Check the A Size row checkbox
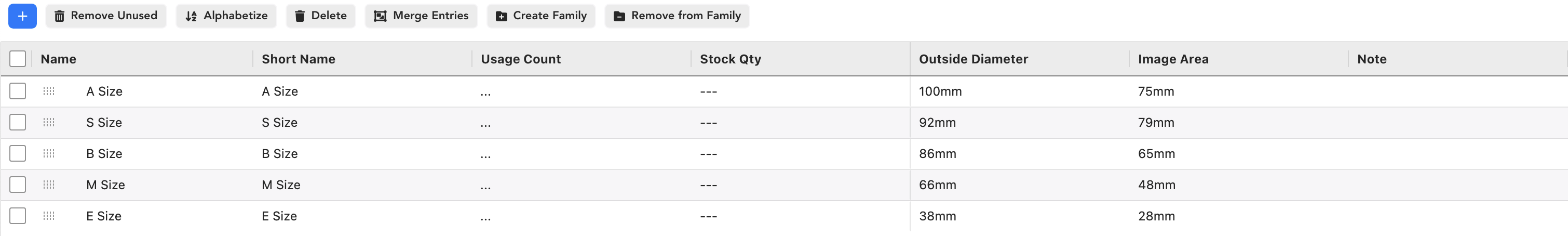Viewport: 1568px width, 236px height. point(18,91)
